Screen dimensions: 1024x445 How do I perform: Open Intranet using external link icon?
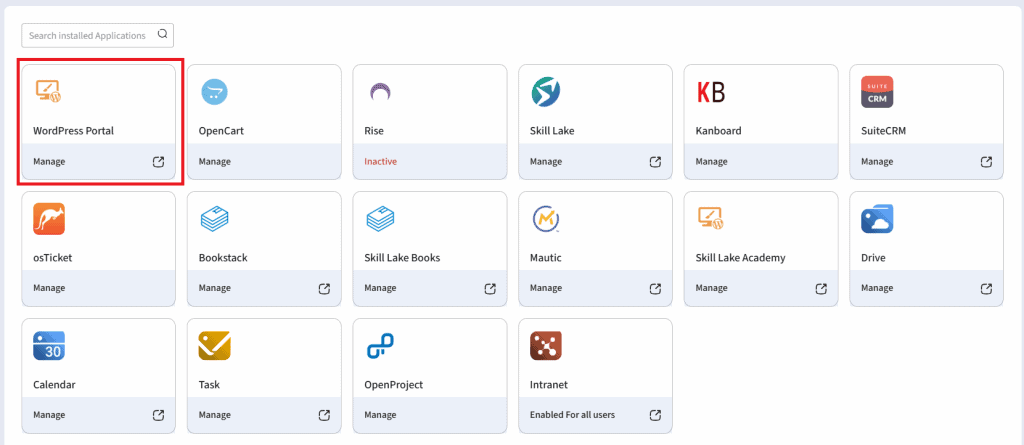pyautogui.click(x=655, y=415)
